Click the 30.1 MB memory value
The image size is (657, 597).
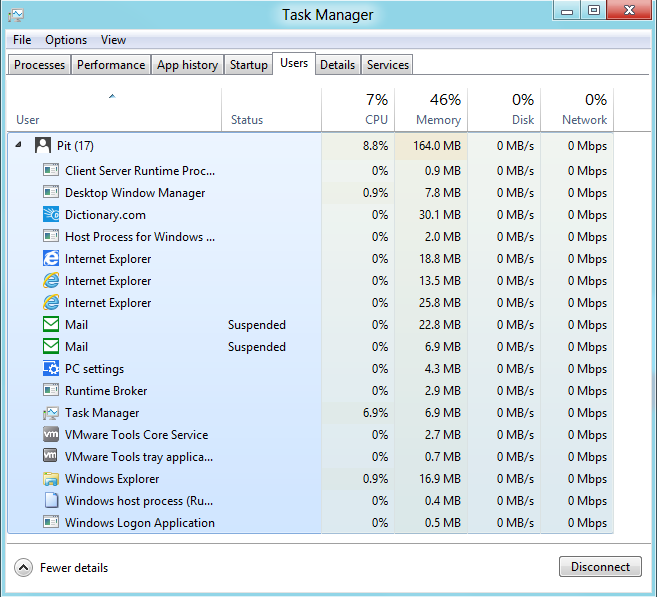point(440,215)
